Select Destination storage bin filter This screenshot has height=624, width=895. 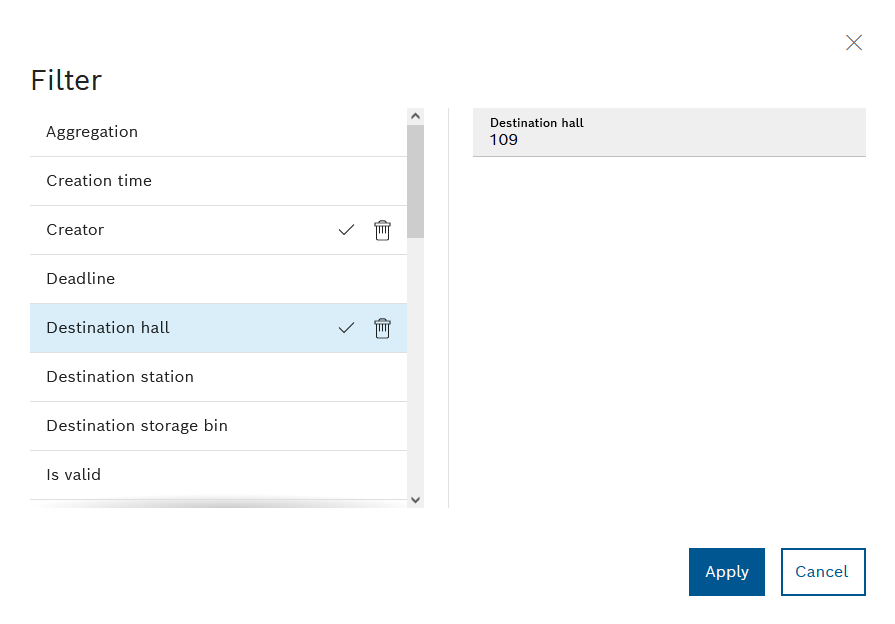click(219, 426)
